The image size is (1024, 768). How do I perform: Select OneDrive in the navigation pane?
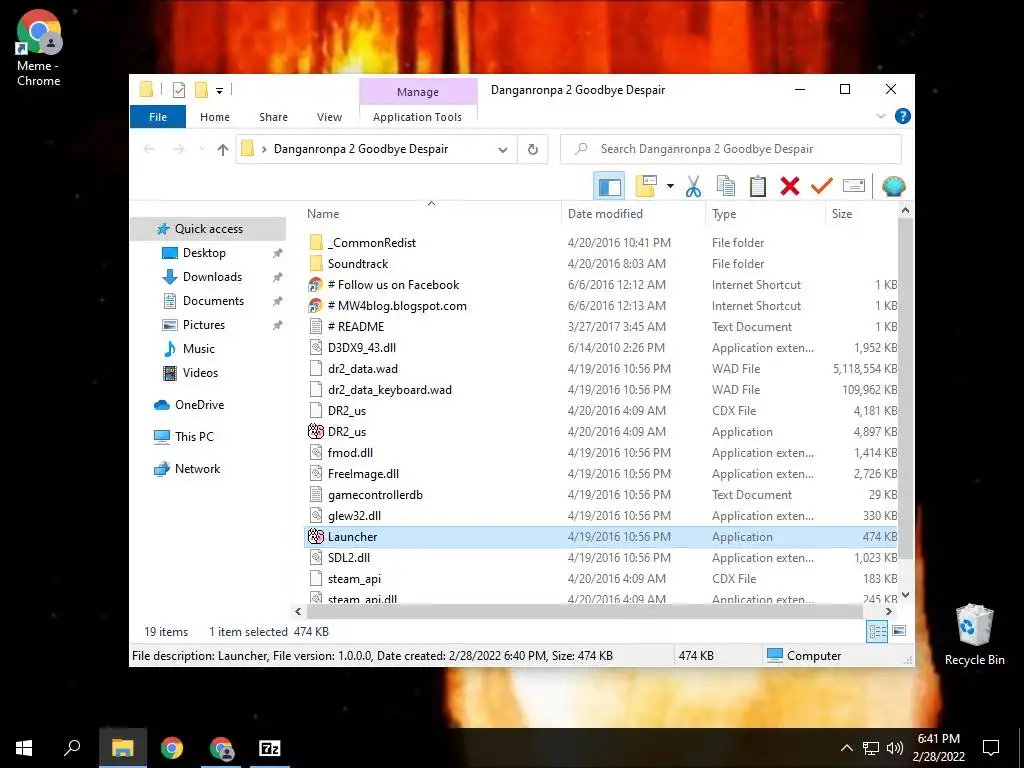[199, 405]
